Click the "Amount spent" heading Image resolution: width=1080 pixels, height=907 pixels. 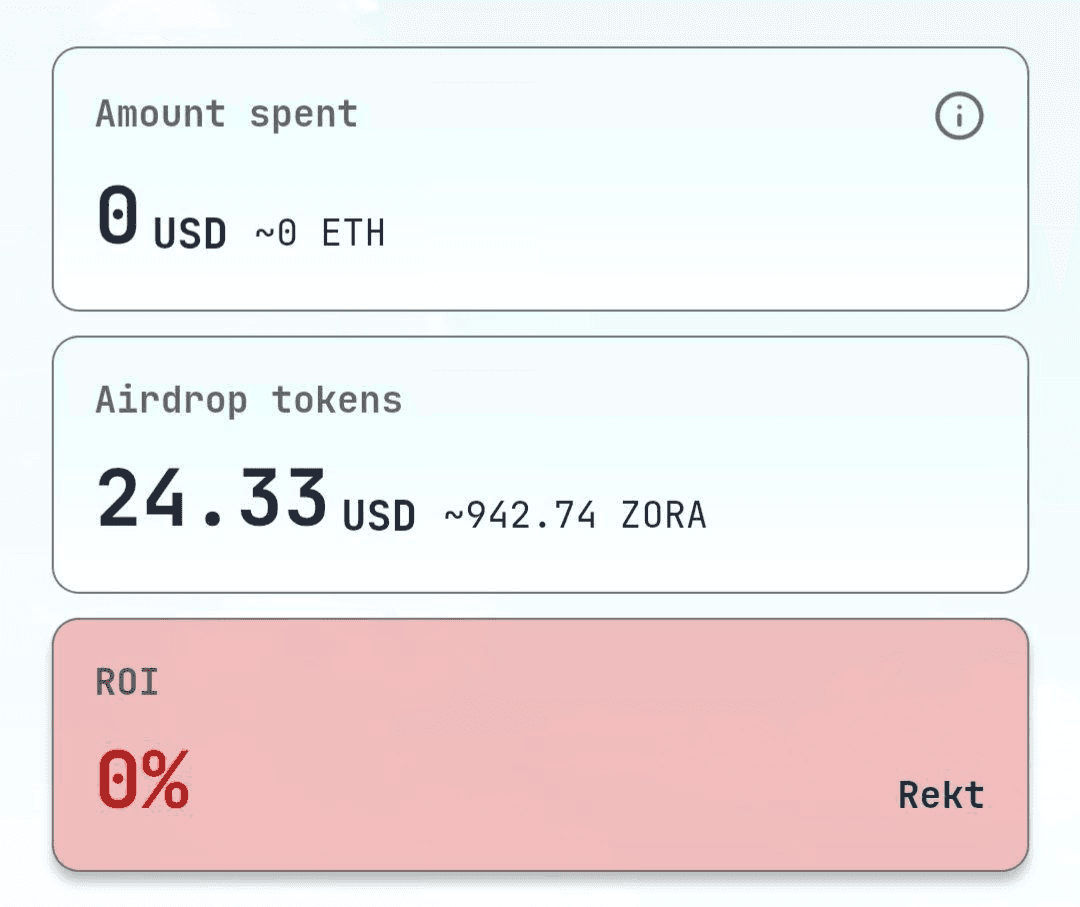coord(226,114)
